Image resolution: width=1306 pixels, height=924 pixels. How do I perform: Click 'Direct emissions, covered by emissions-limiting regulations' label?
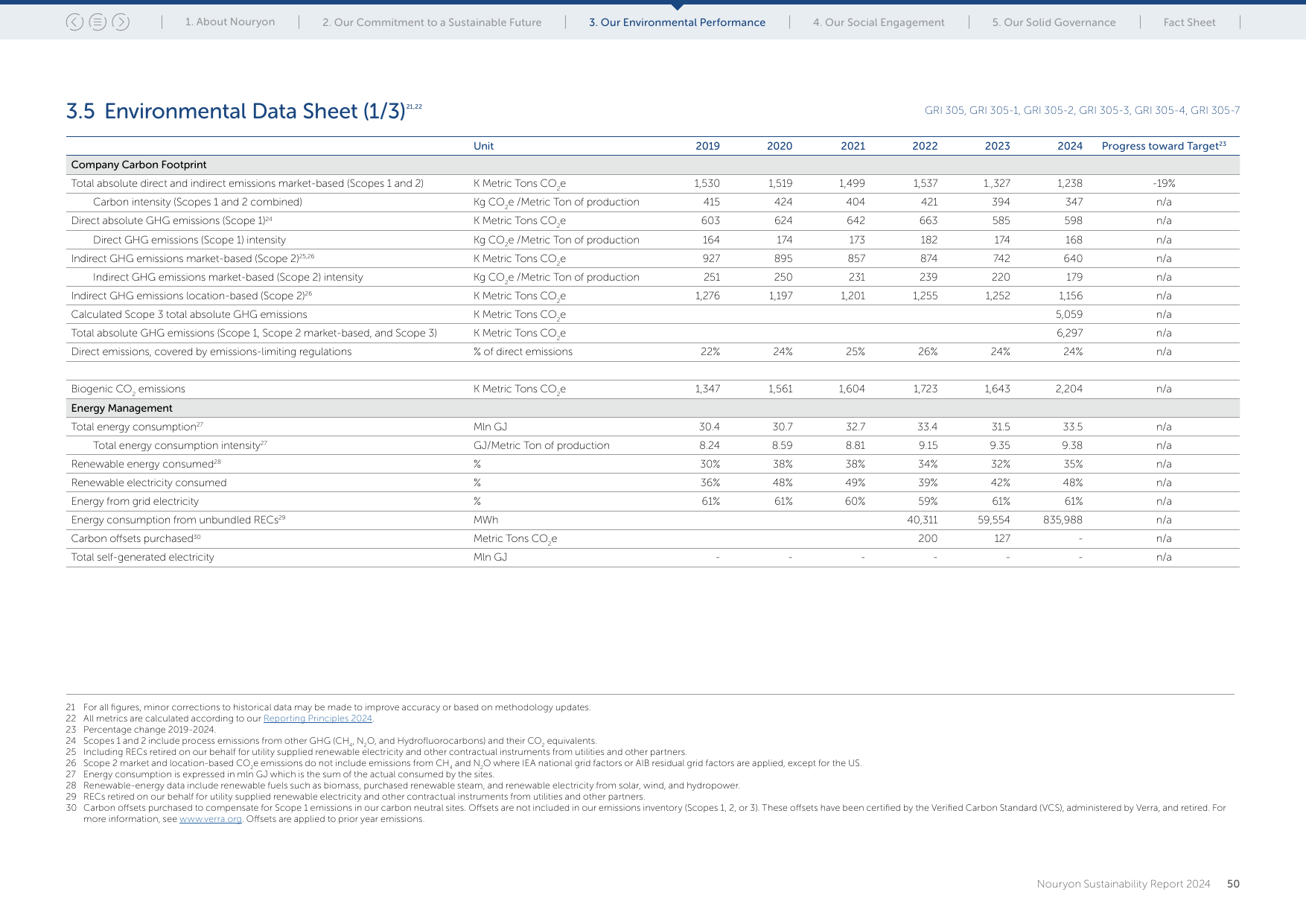211,351
